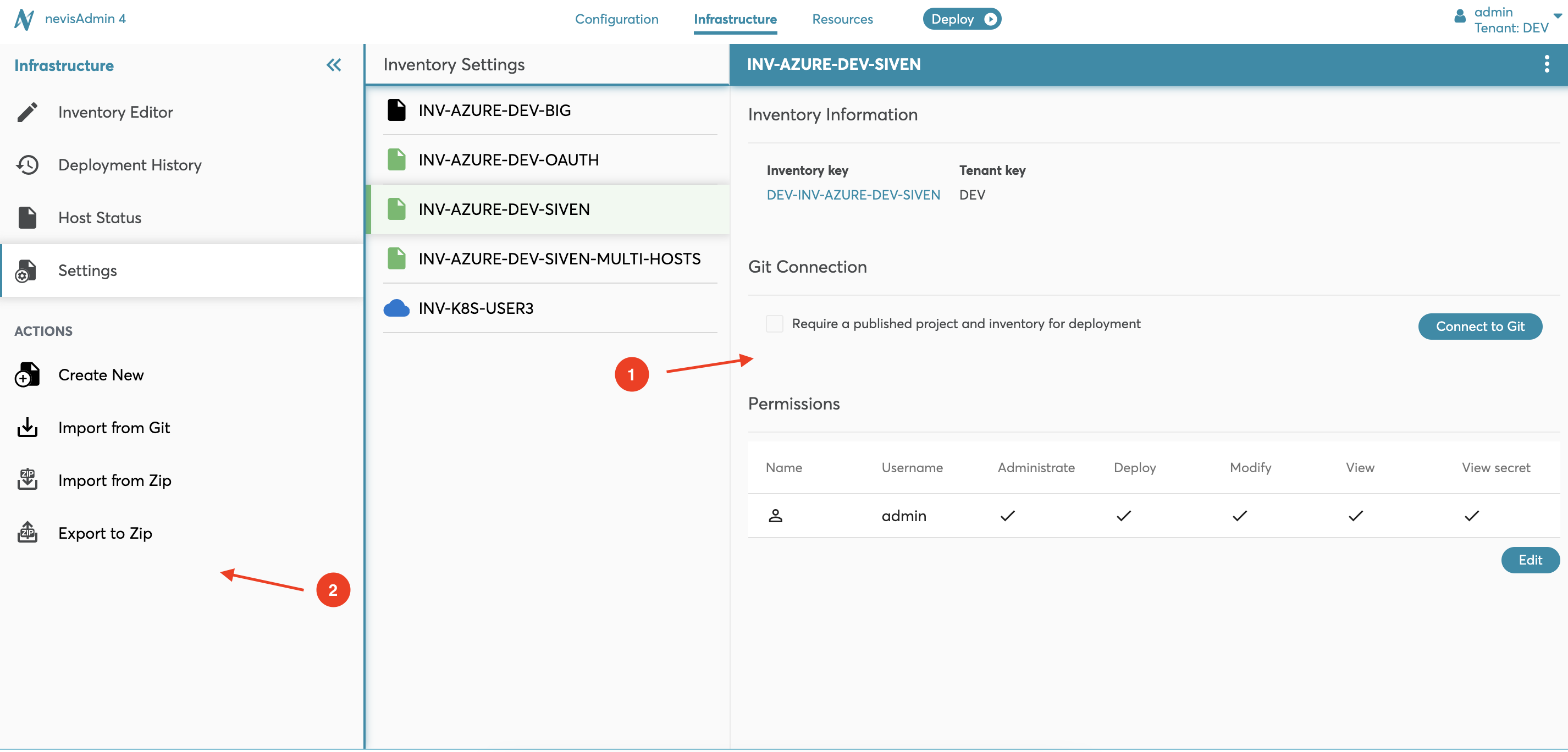
Task: Select INV-AZURE-DEV-BIG inventory
Action: point(494,110)
